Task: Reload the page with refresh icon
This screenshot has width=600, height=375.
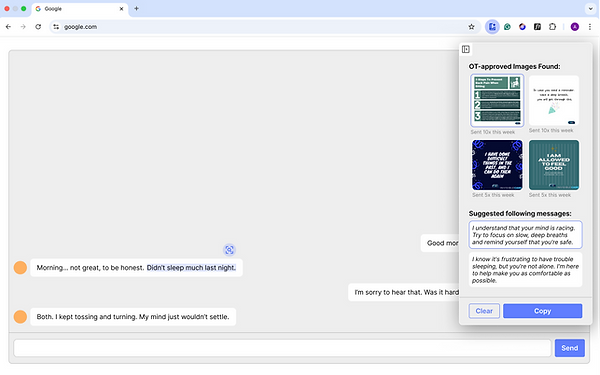Action: coord(38,27)
